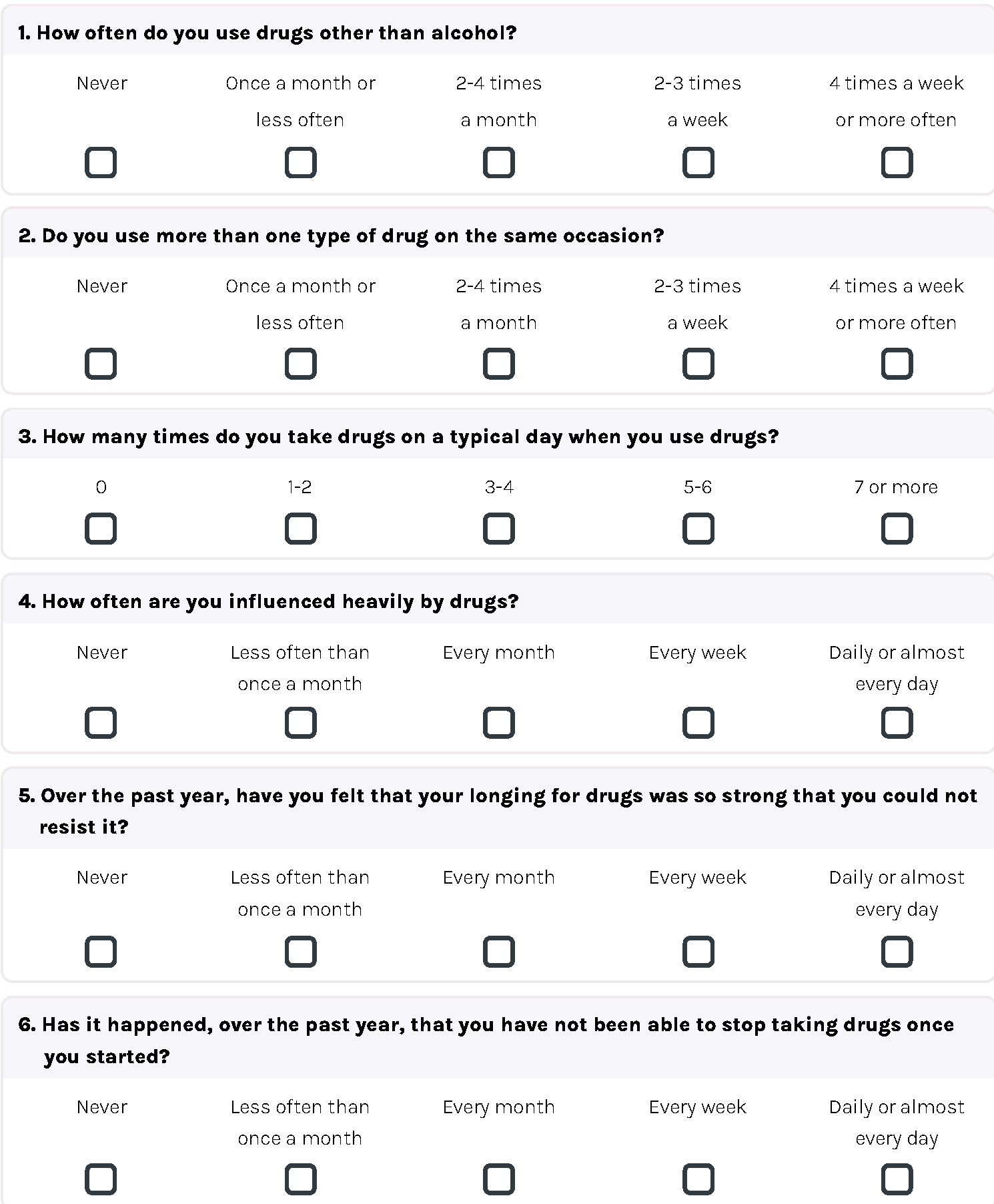Screen dimensions: 994x1204
Task: Select 'Less often than once a month' for question 6
Action: click(x=301, y=1180)
